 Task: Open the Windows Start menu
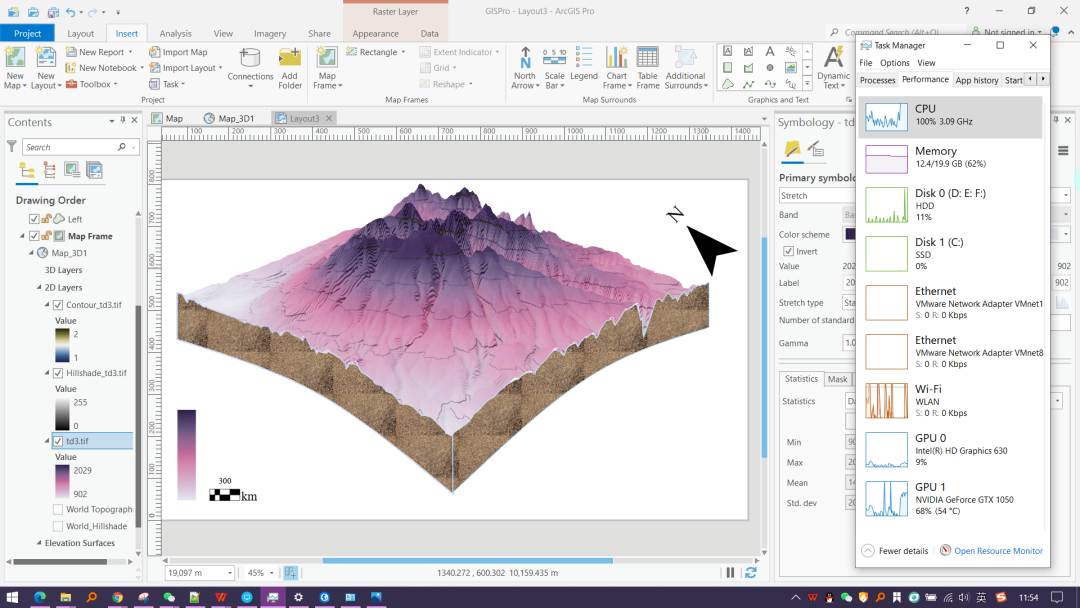point(12,597)
